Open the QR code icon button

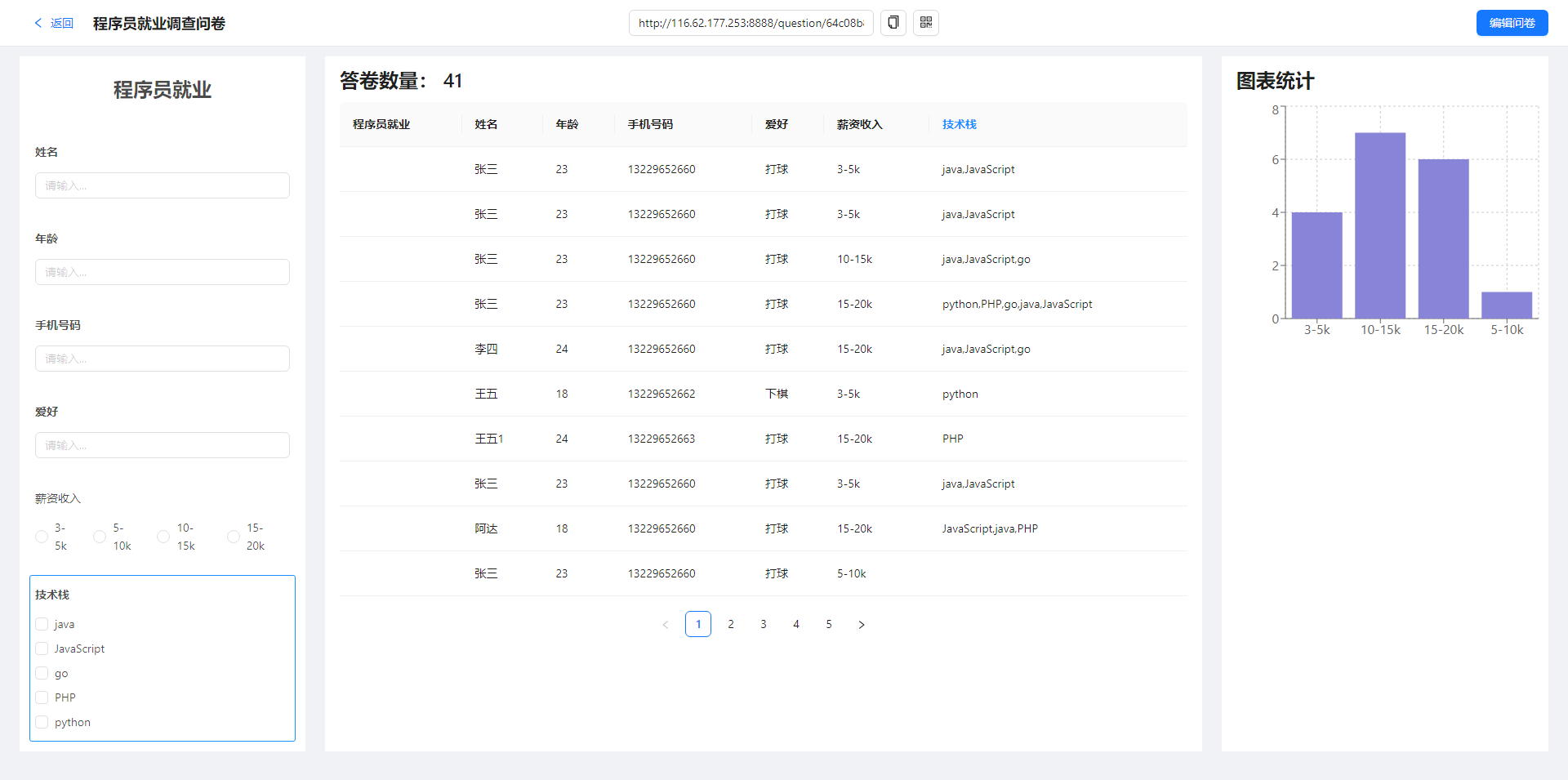926,23
